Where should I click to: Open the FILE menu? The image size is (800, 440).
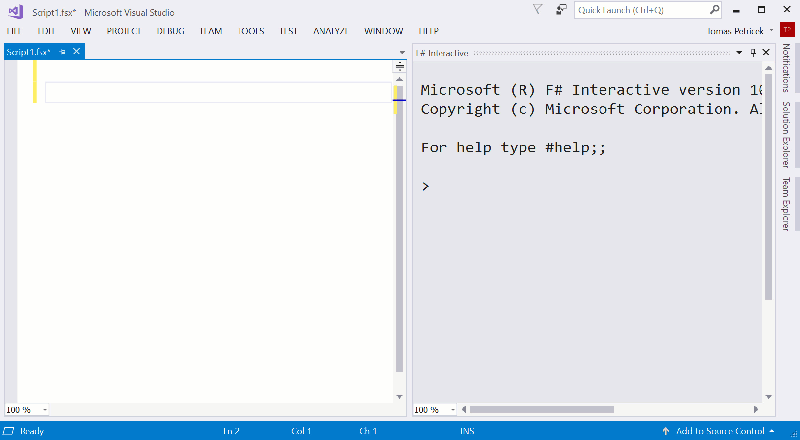pyautogui.click(x=14, y=31)
